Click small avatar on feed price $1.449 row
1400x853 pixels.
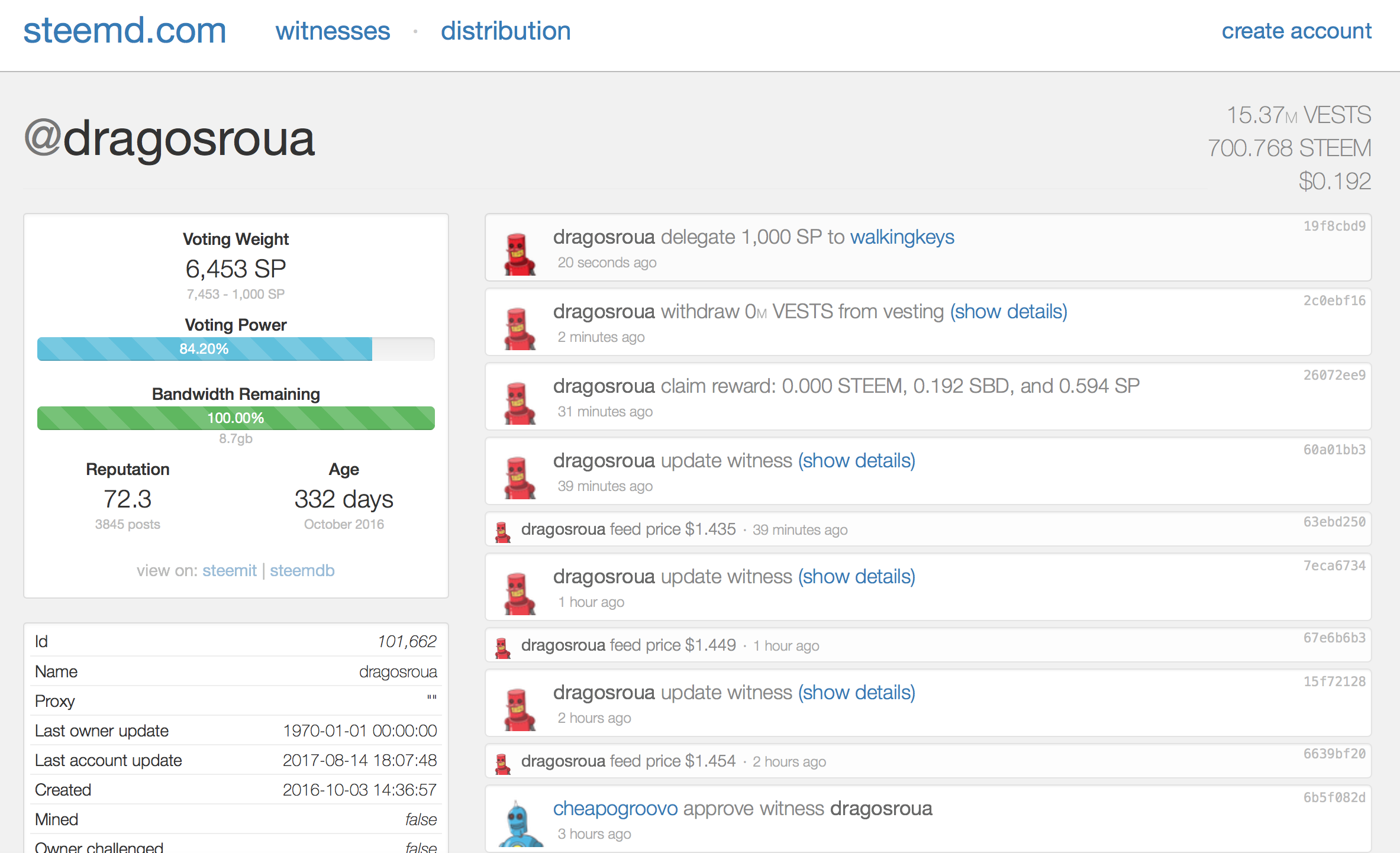503,648
